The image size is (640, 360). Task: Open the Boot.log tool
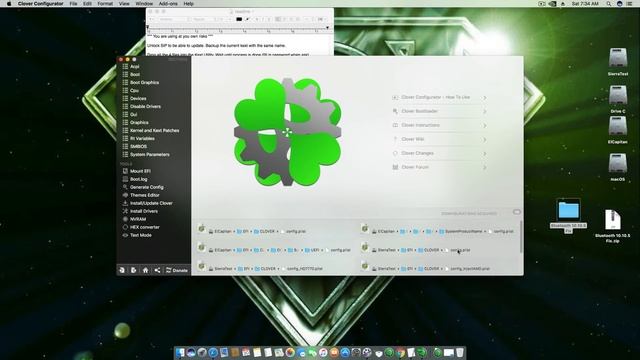tap(138, 179)
